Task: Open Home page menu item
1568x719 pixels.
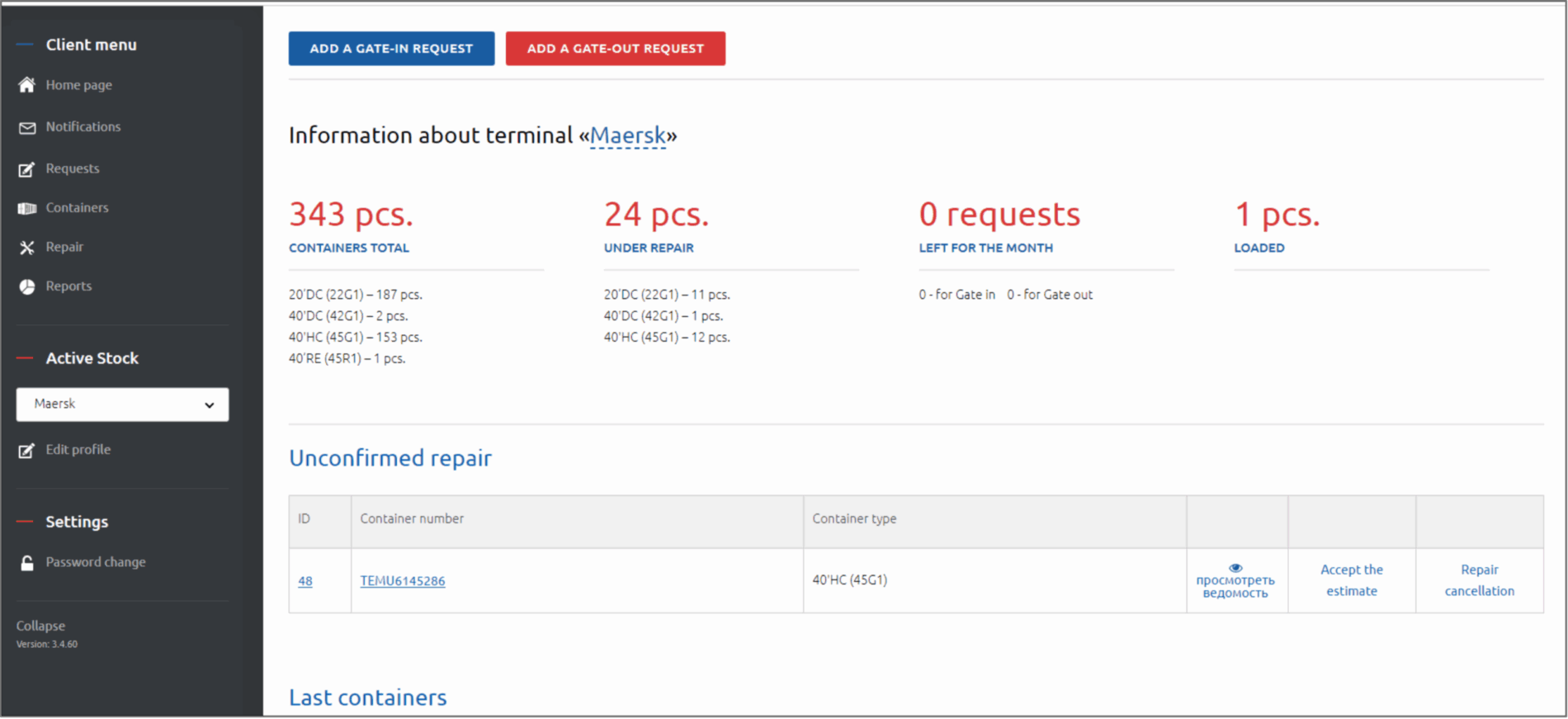Action: [x=79, y=85]
